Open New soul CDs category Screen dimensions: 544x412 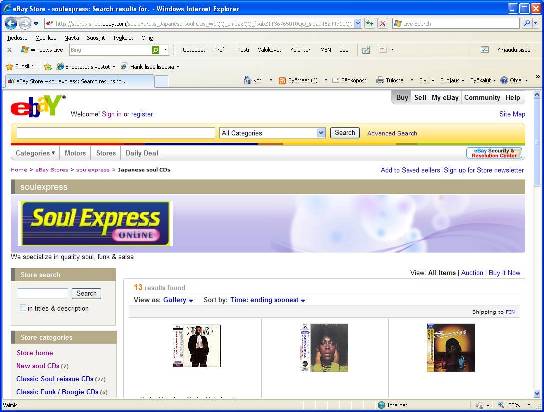(x=38, y=366)
